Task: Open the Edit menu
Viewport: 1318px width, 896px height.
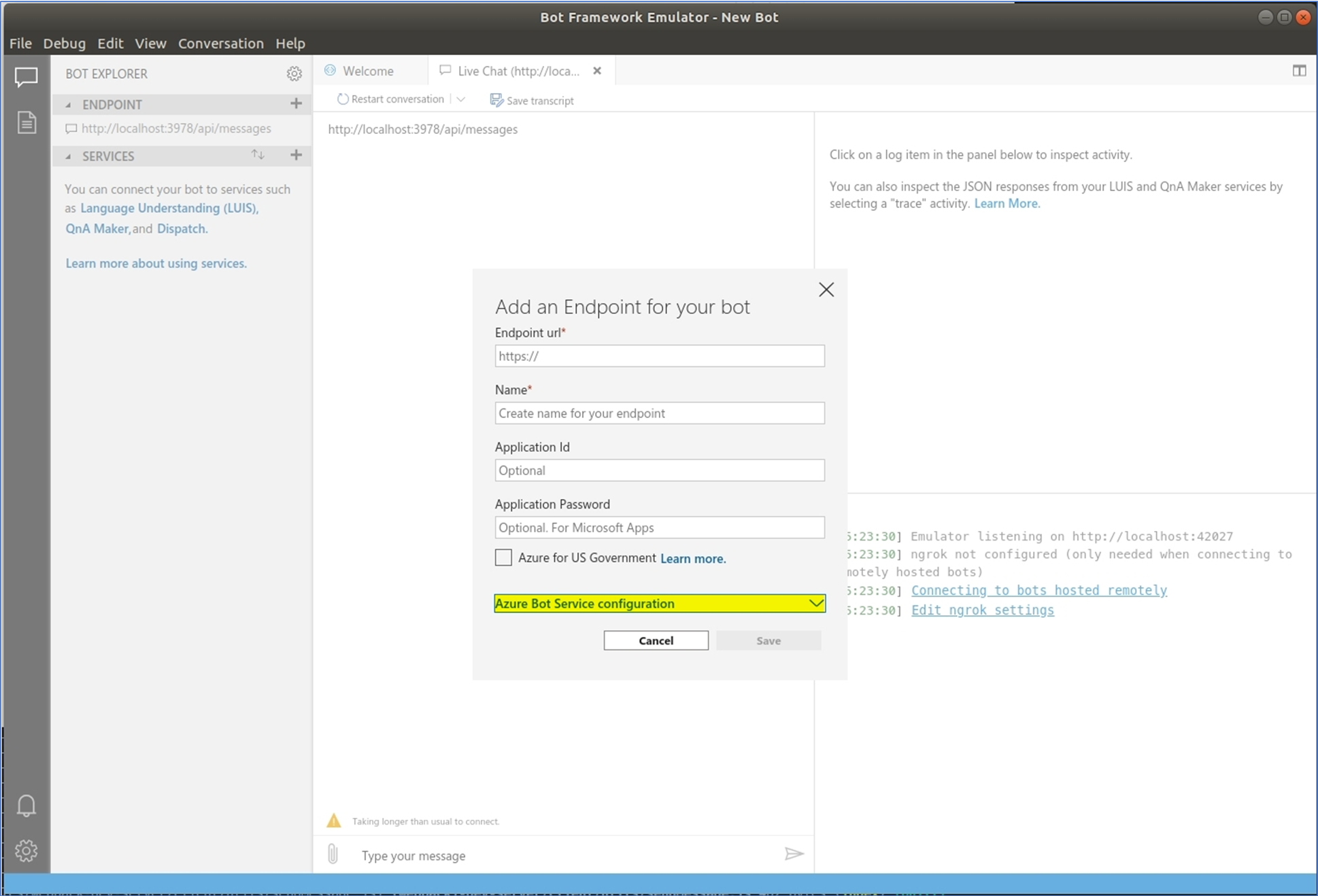Action: [x=110, y=43]
